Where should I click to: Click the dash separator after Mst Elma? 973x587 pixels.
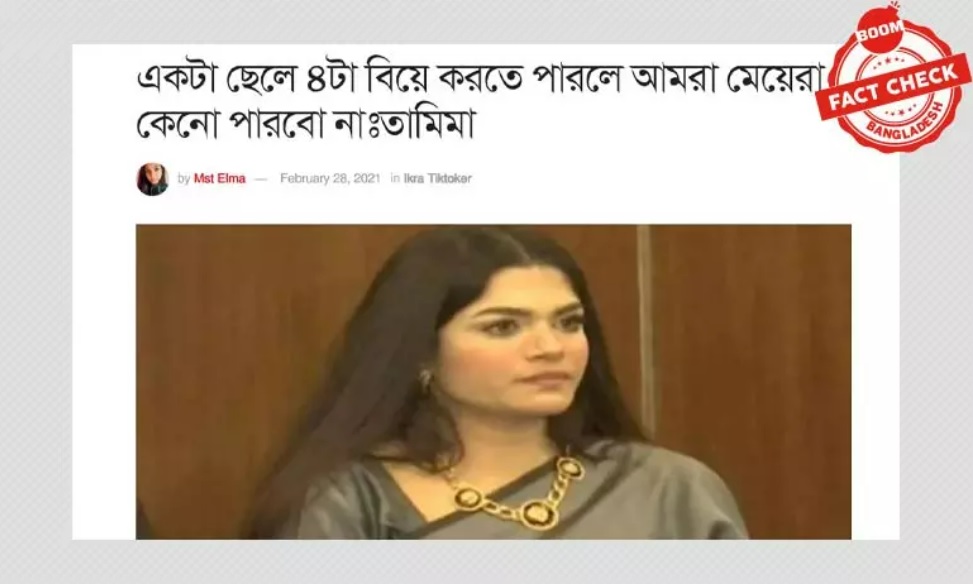(261, 179)
